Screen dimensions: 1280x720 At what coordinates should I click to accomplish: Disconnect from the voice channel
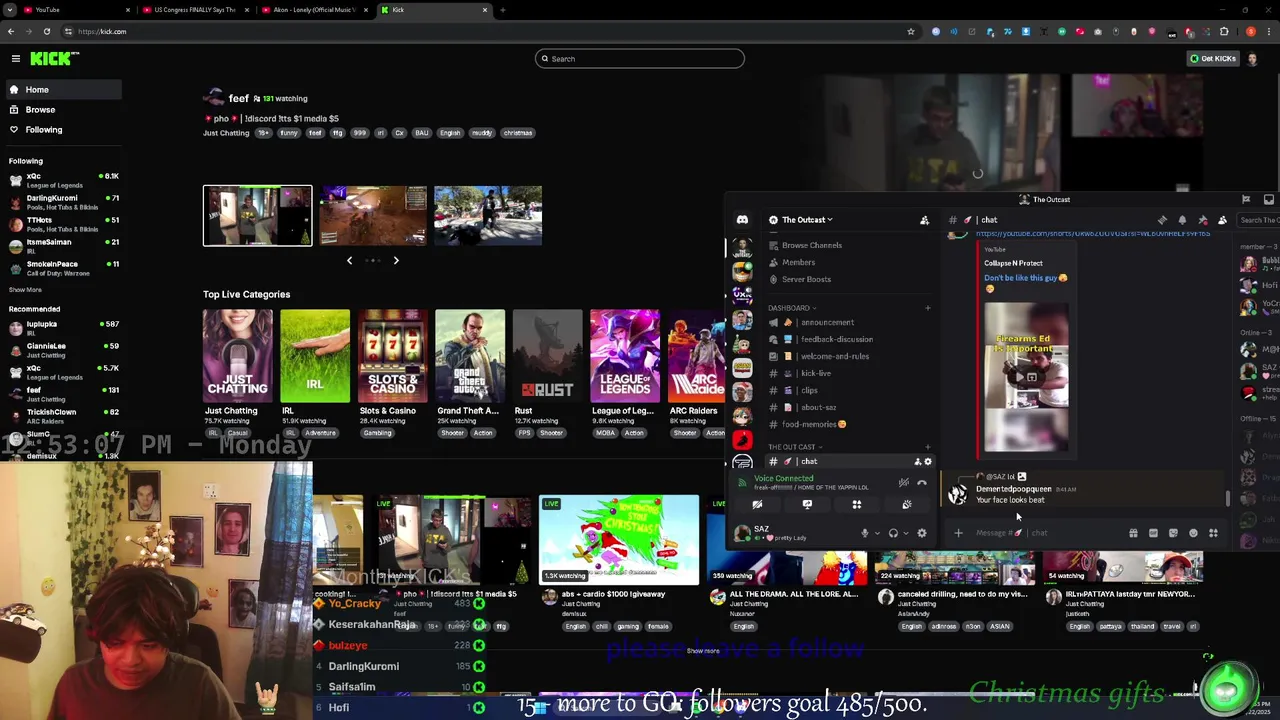(x=922, y=483)
